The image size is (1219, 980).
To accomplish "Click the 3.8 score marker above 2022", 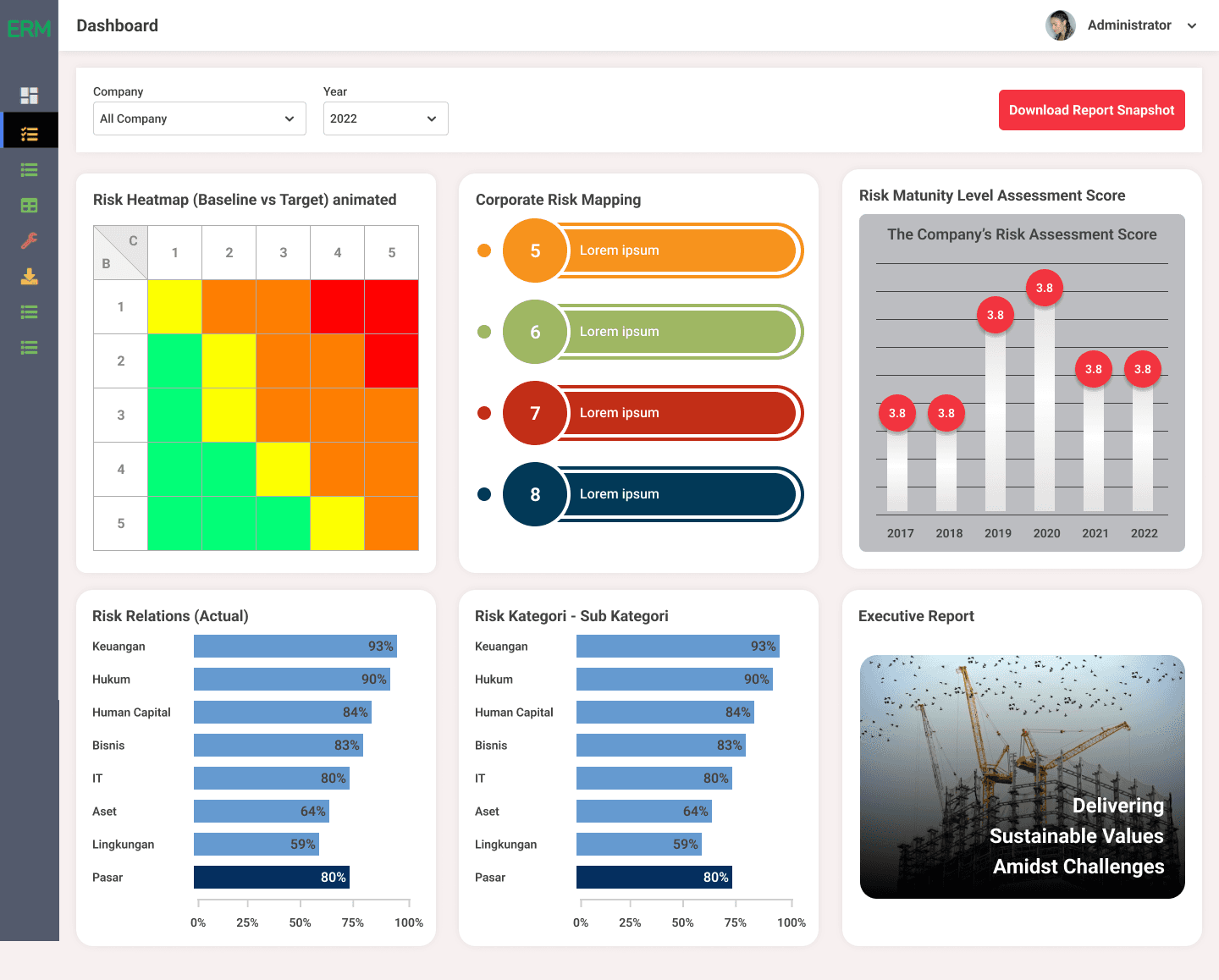I will pos(1143,369).
